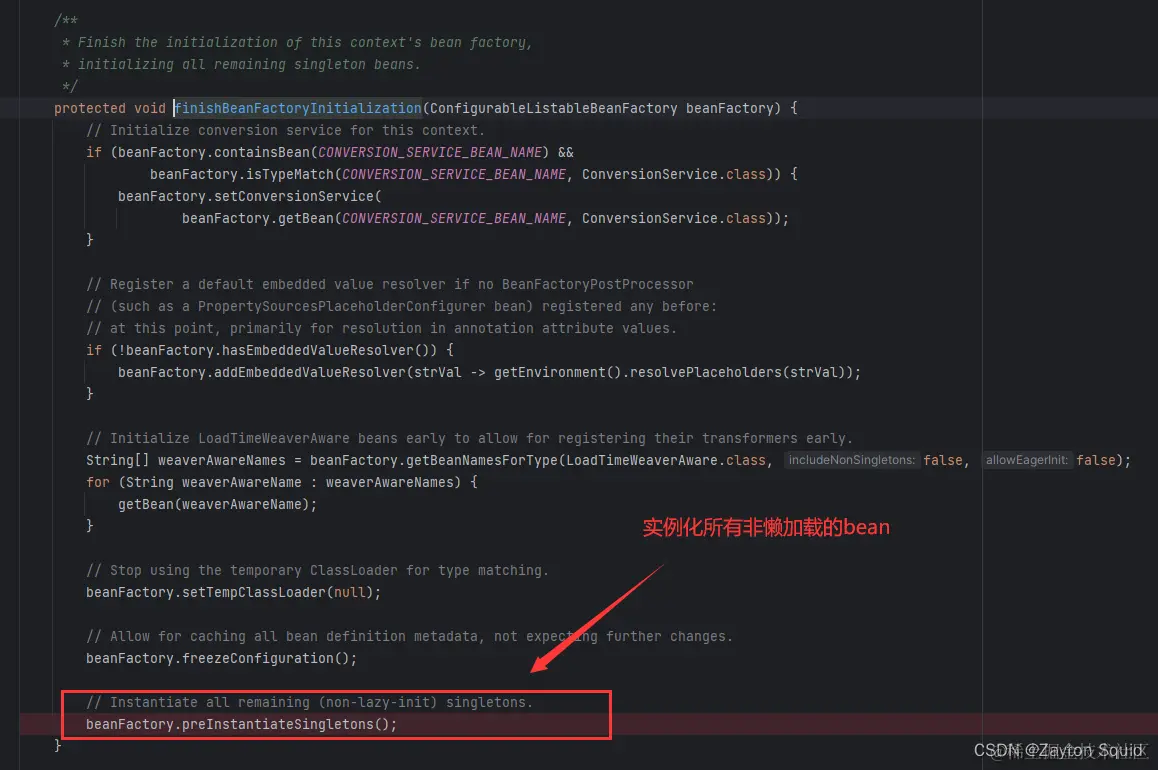Click the 'includeNonSingletons:' inlay hint

coord(852,461)
